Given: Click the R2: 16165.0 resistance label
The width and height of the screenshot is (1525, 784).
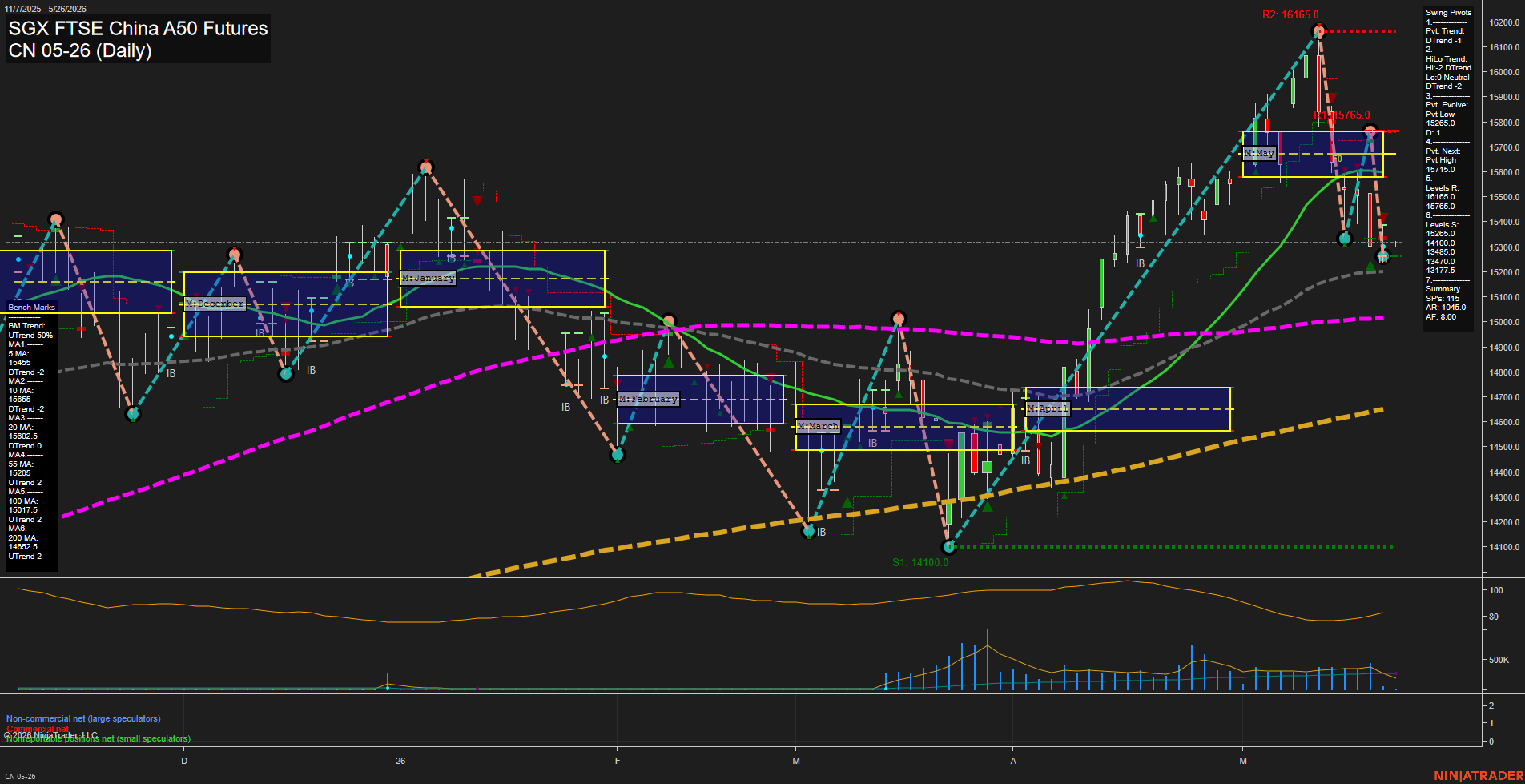Looking at the screenshot, I should 1290,14.
